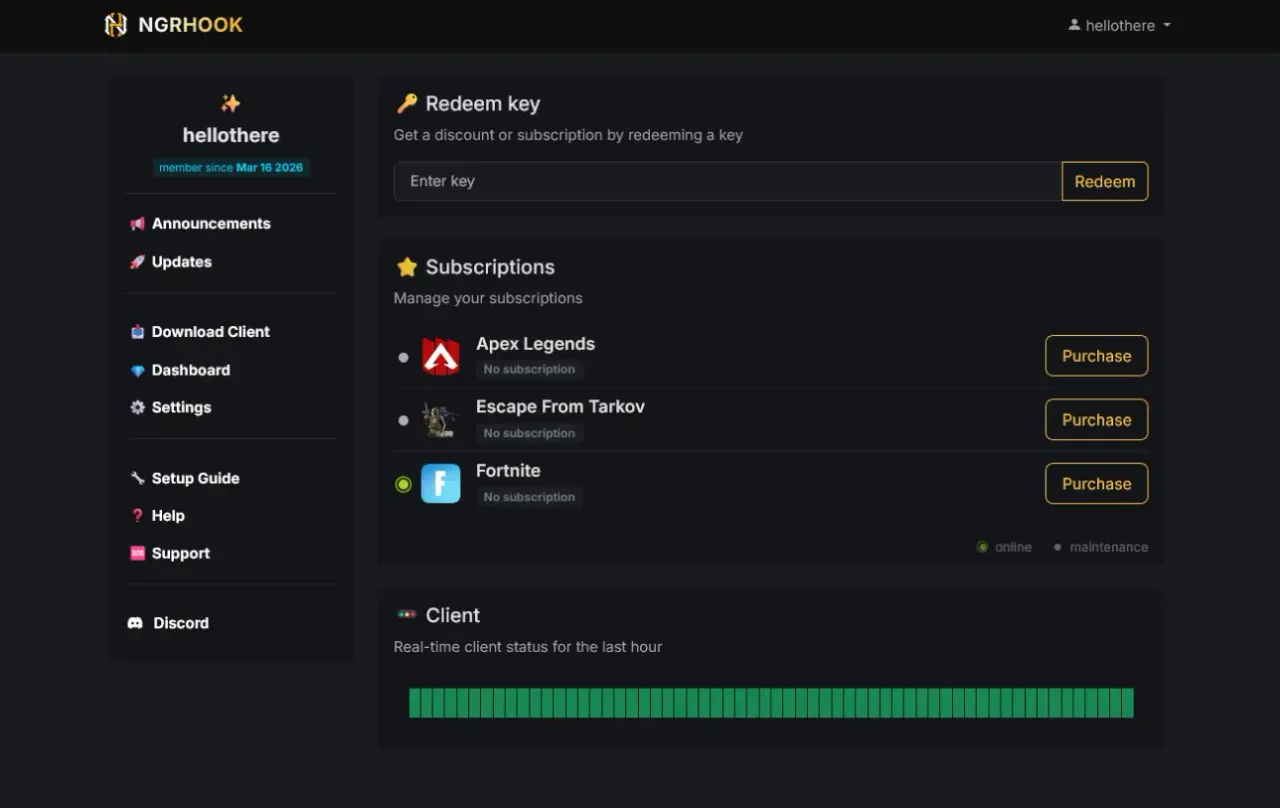Go to the Support page
1280x808 pixels.
click(x=180, y=554)
